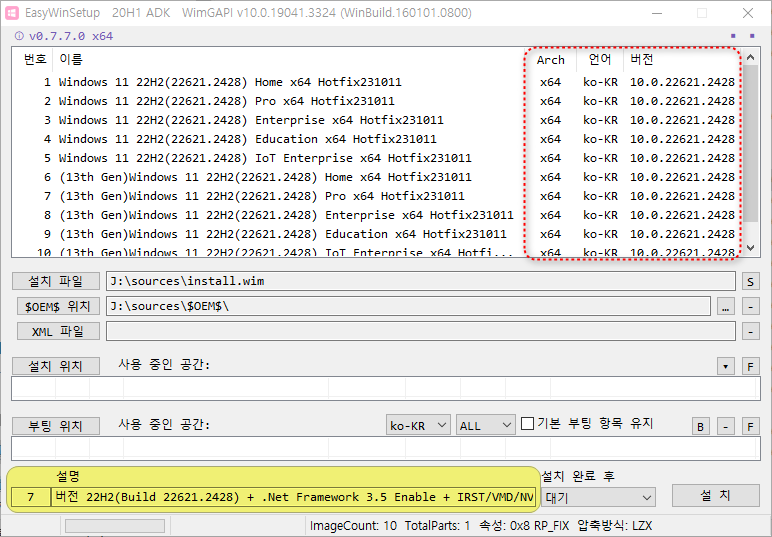Sort by the 이름 column header
The height and width of the screenshot is (537, 772).
(288, 60)
